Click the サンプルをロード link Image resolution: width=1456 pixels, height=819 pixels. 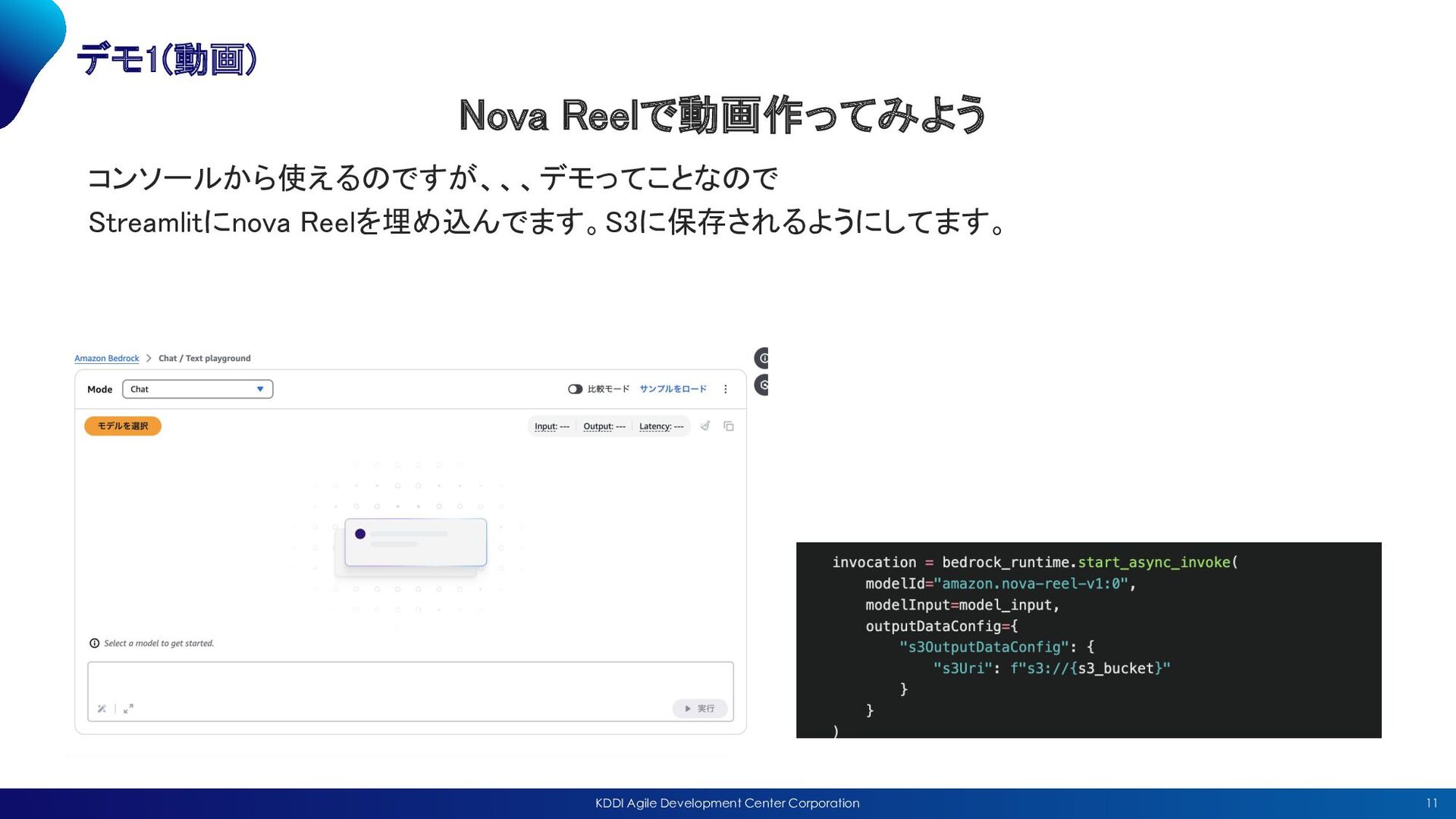pos(673,389)
